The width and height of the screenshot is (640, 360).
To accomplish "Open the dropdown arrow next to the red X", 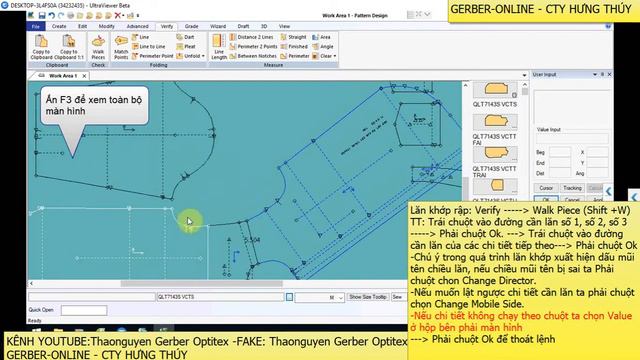I will 123,16.
